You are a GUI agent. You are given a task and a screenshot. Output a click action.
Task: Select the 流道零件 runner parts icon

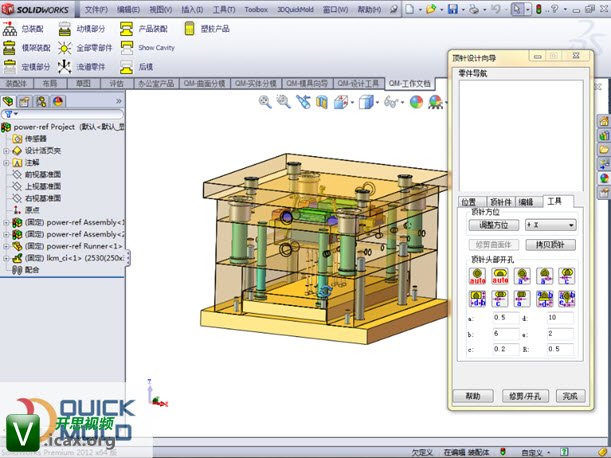pyautogui.click(x=65, y=66)
